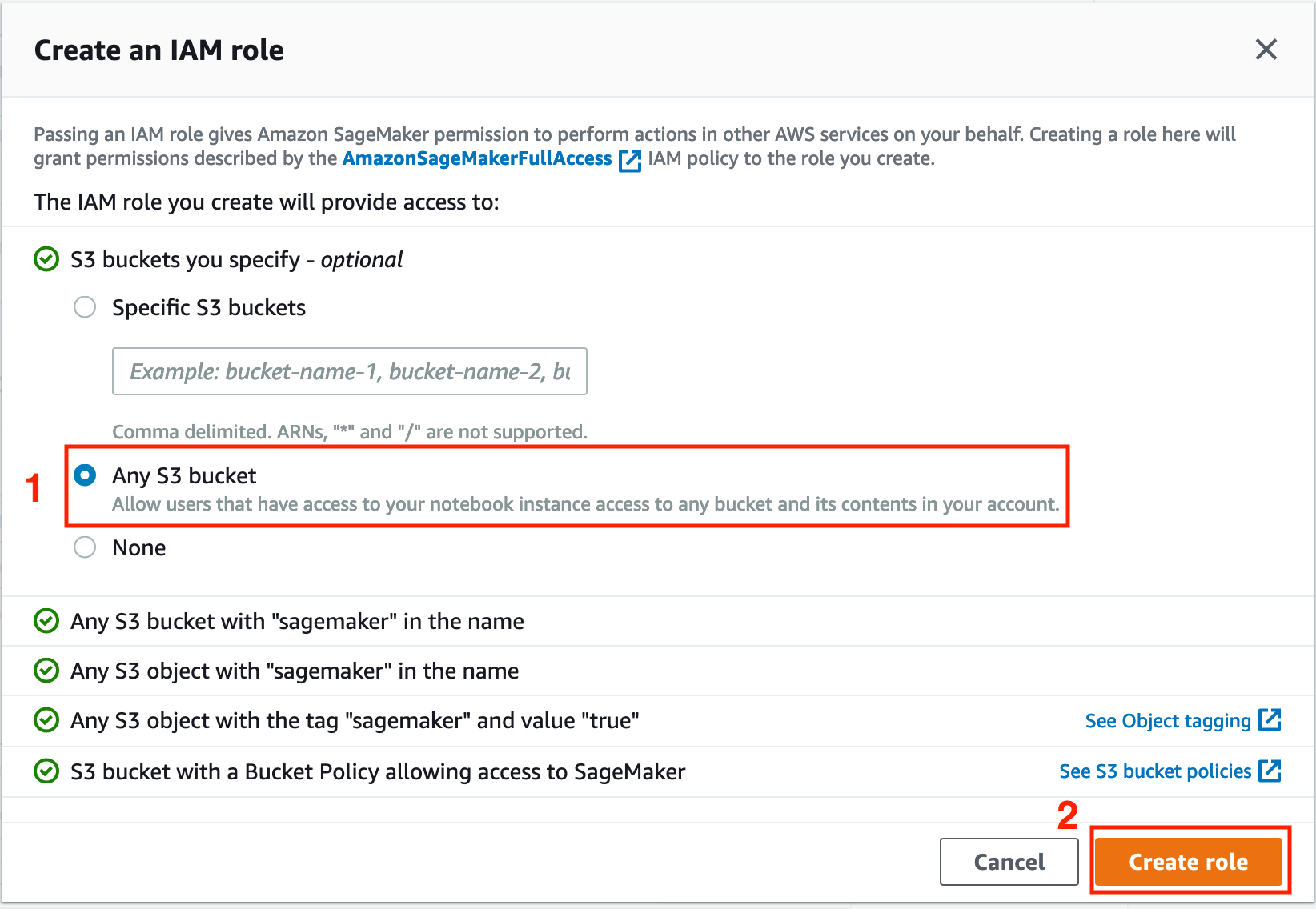Click the S3 buckets you specify optional heading

(237, 259)
